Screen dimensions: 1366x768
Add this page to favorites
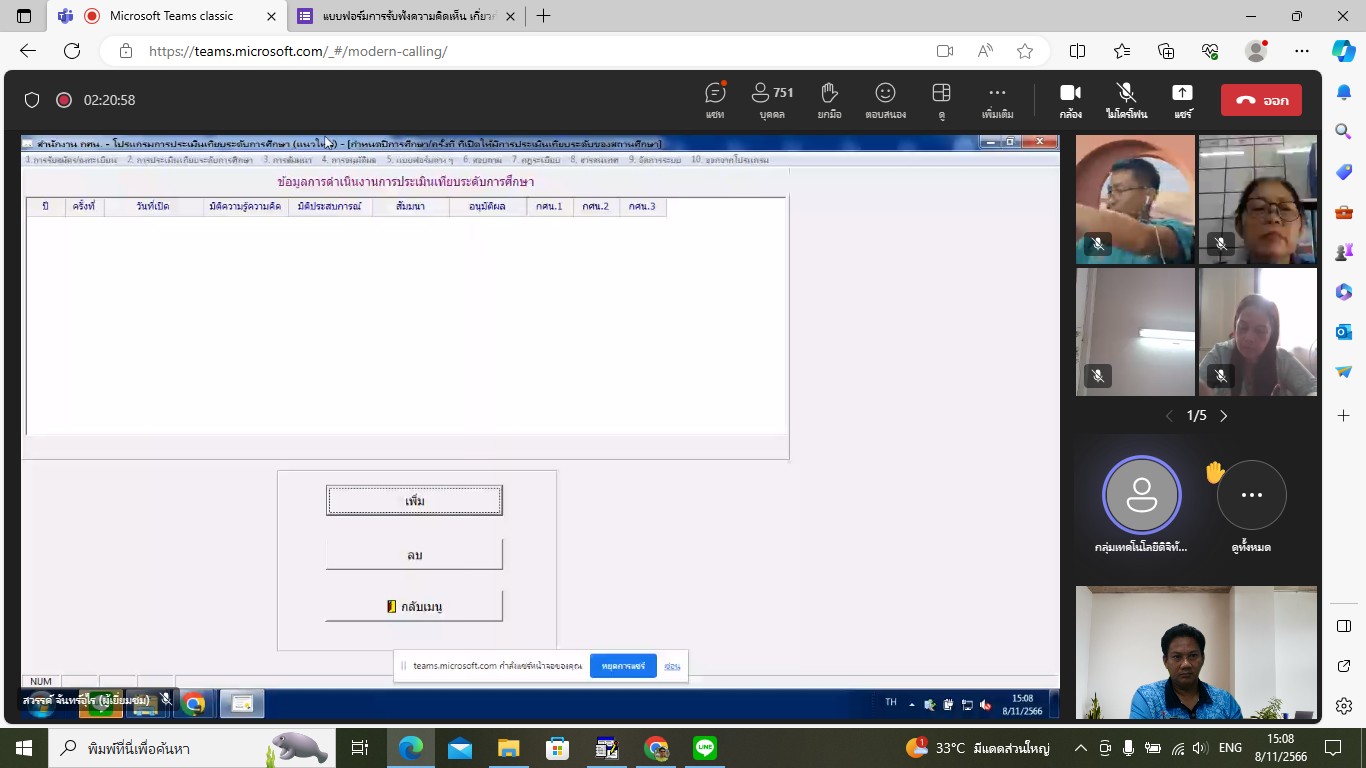pos(1025,51)
